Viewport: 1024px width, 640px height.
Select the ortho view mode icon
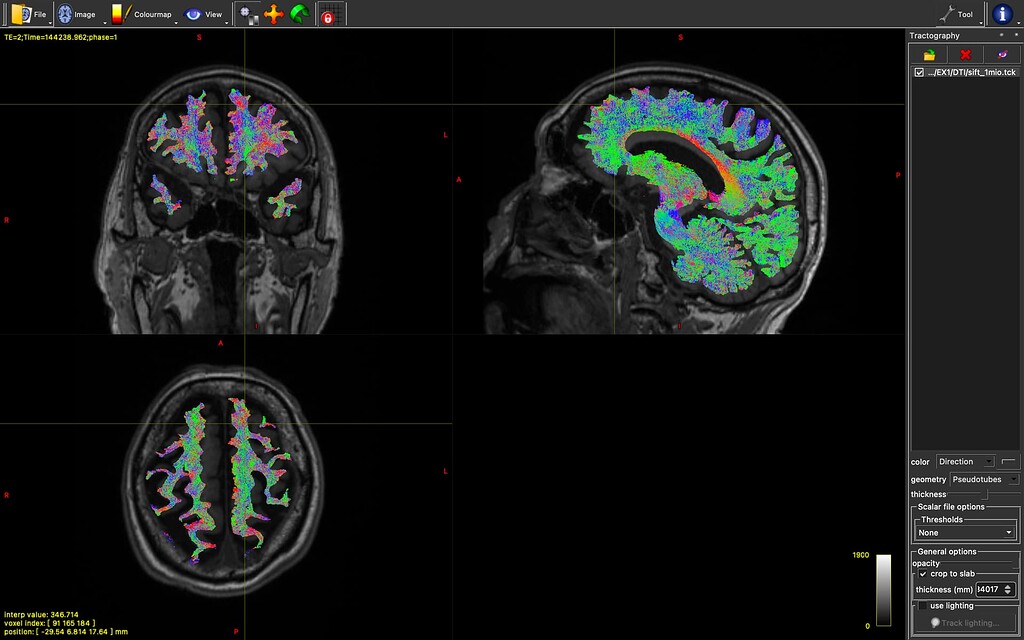(250, 14)
